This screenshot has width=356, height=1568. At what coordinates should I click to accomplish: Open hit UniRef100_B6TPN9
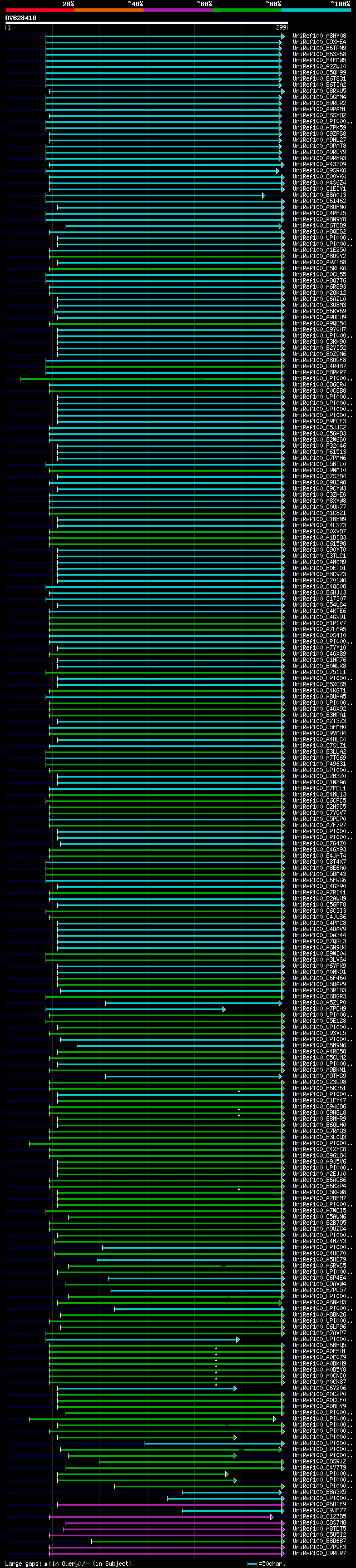click(x=319, y=48)
